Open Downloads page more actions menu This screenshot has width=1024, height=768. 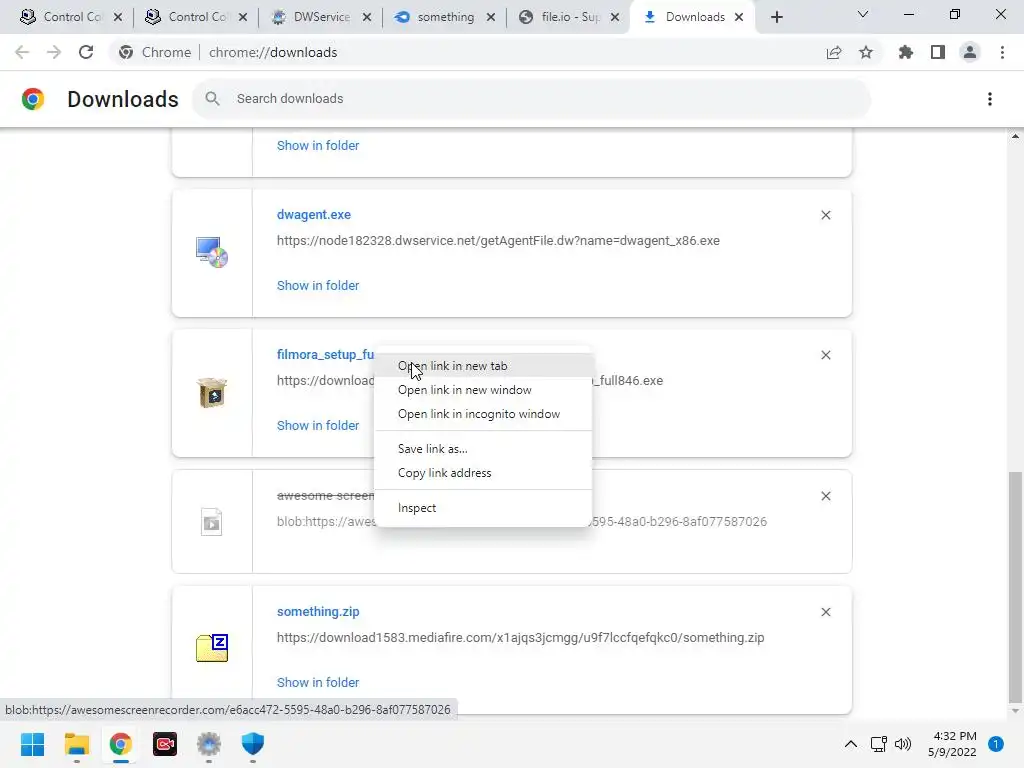click(990, 99)
